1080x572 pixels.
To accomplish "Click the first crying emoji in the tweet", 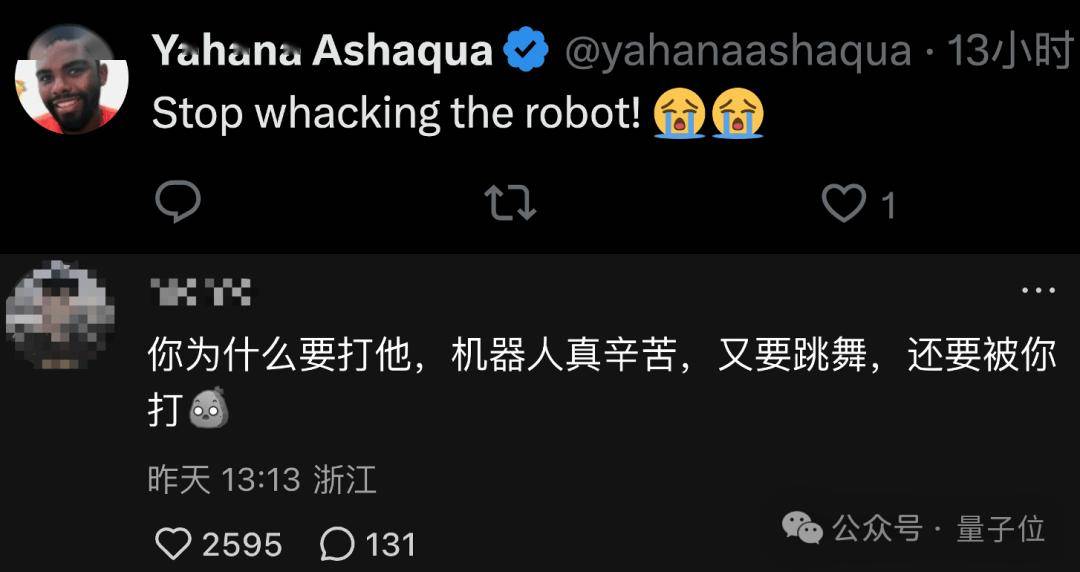I will tap(678, 113).
